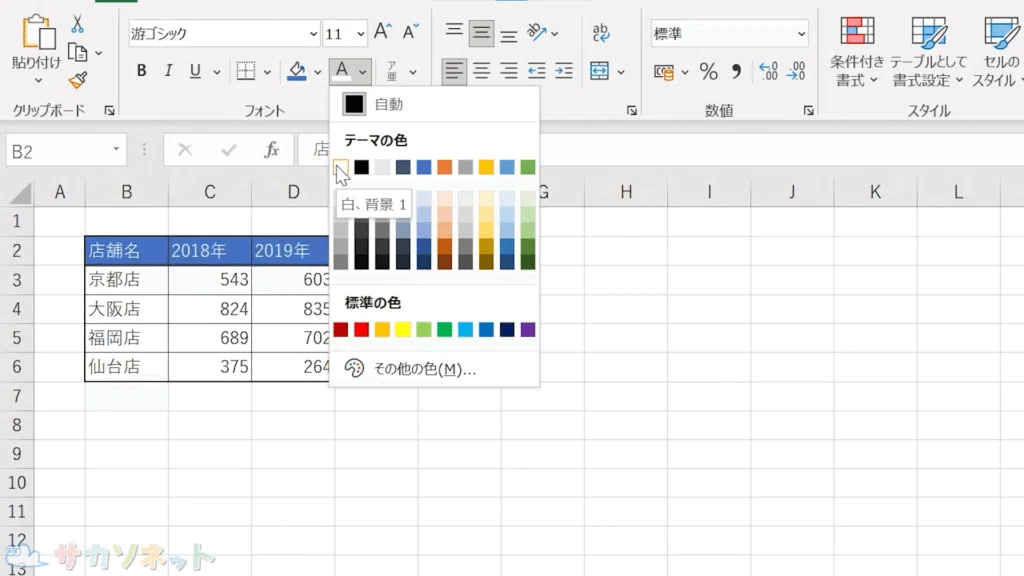Click the Paste clipboard icon
This screenshot has height=576, width=1024.
pyautogui.click(x=37, y=33)
